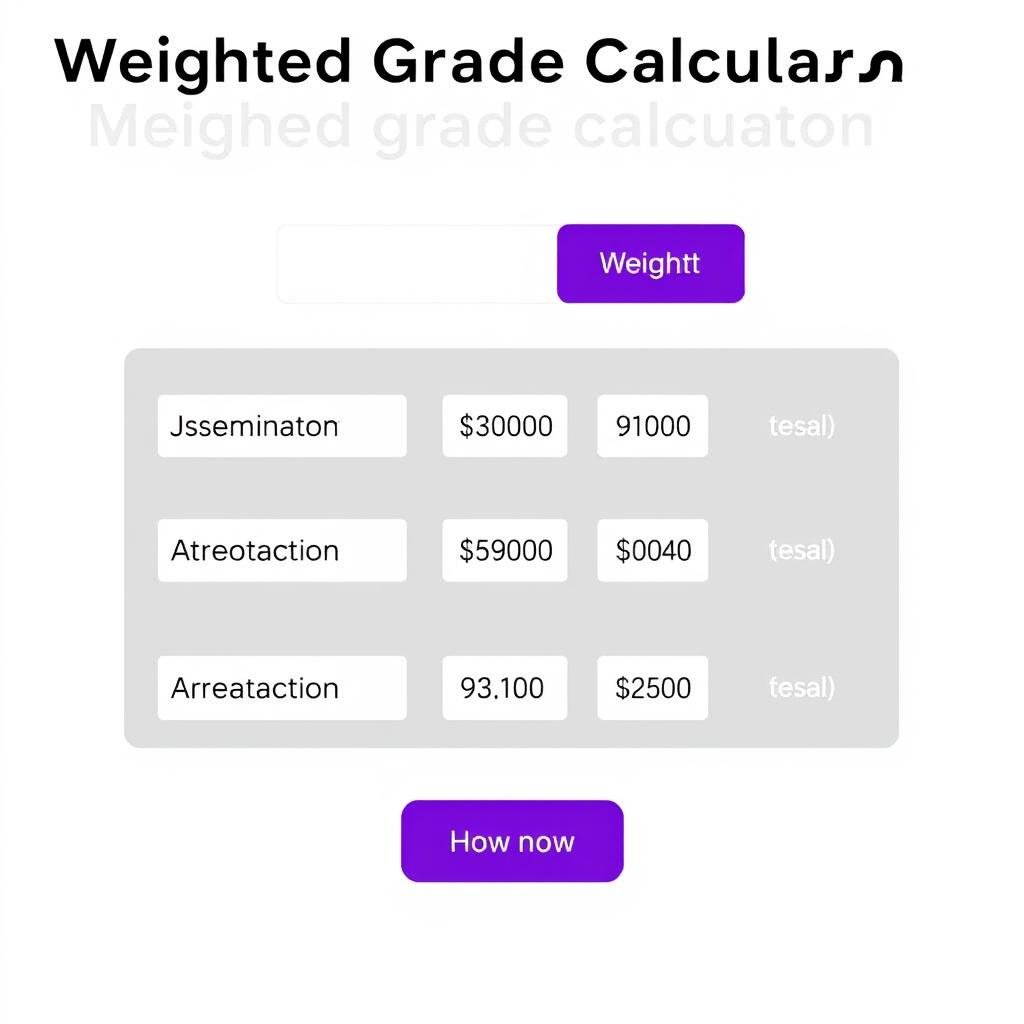Click the Weighted Grade Calculars title
The width and height of the screenshot is (1024, 1024).
(x=480, y=62)
